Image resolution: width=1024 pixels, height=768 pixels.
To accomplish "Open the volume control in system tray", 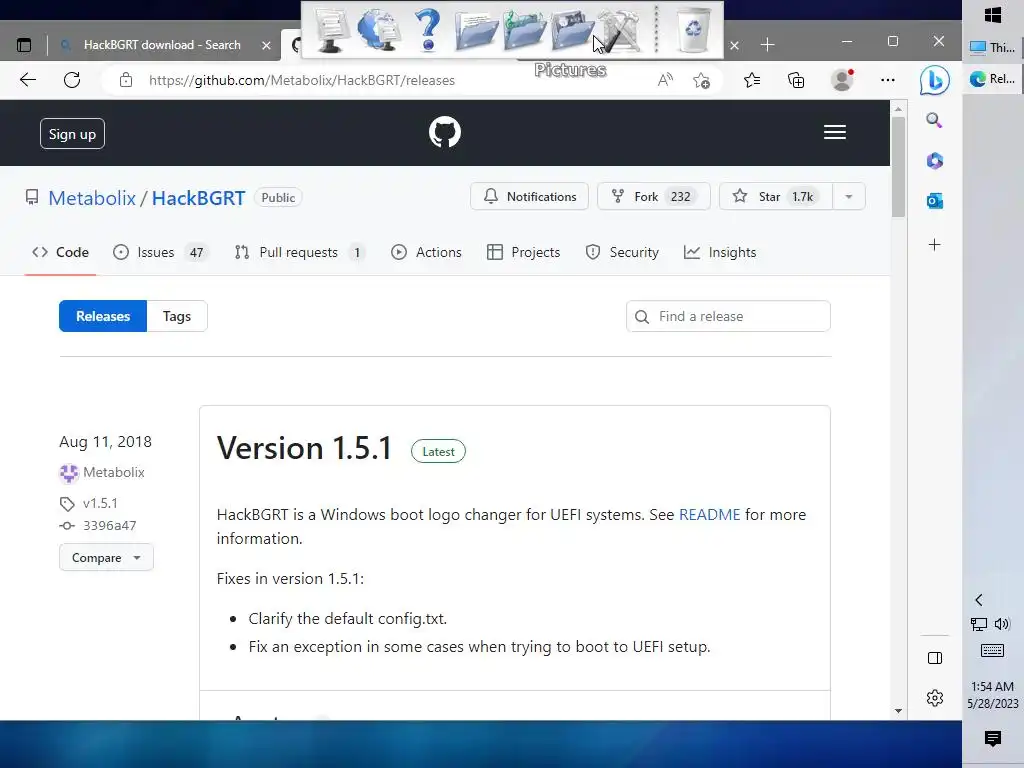I will [1002, 624].
